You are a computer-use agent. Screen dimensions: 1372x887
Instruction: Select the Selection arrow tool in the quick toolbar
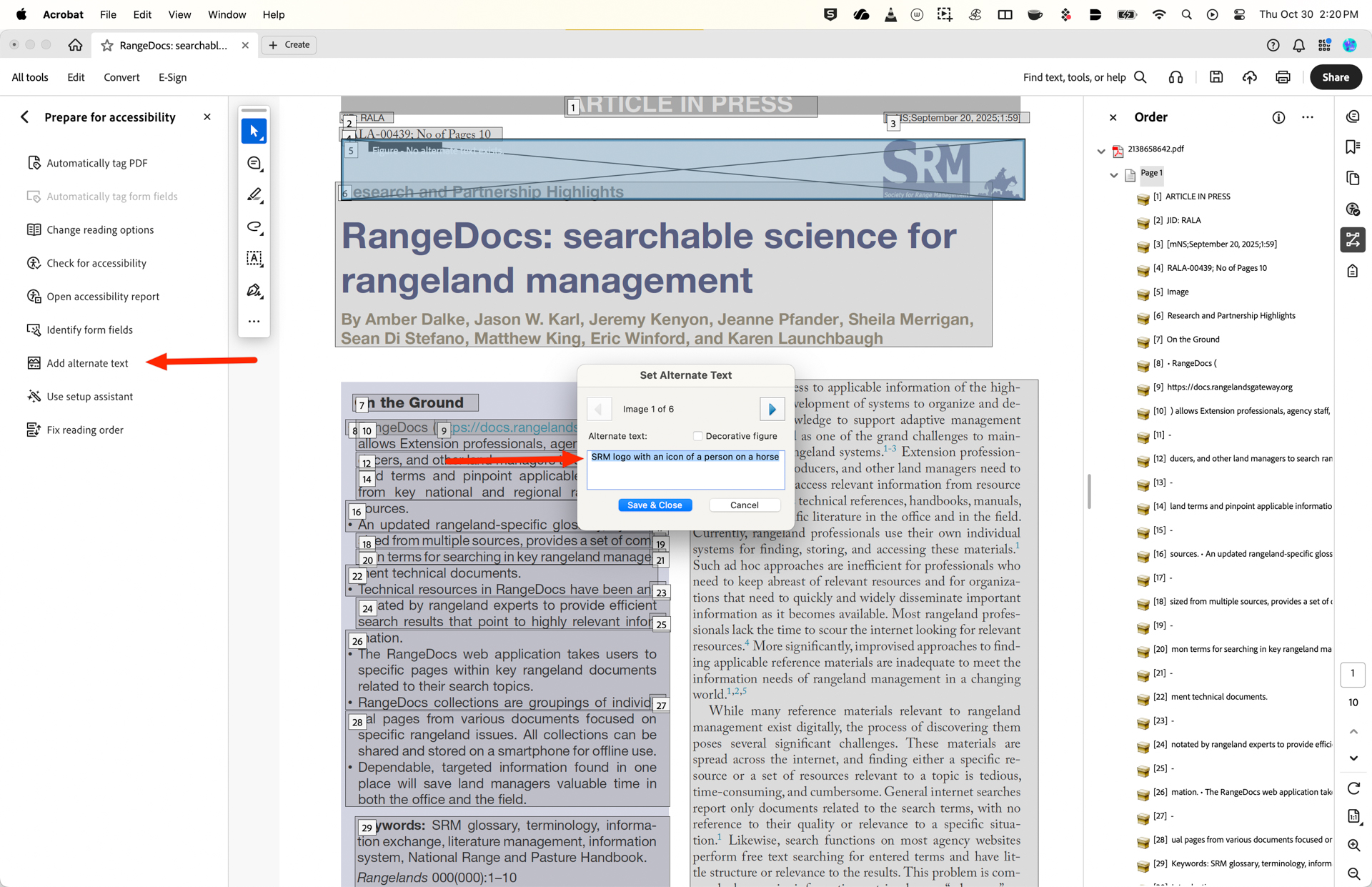[x=254, y=131]
